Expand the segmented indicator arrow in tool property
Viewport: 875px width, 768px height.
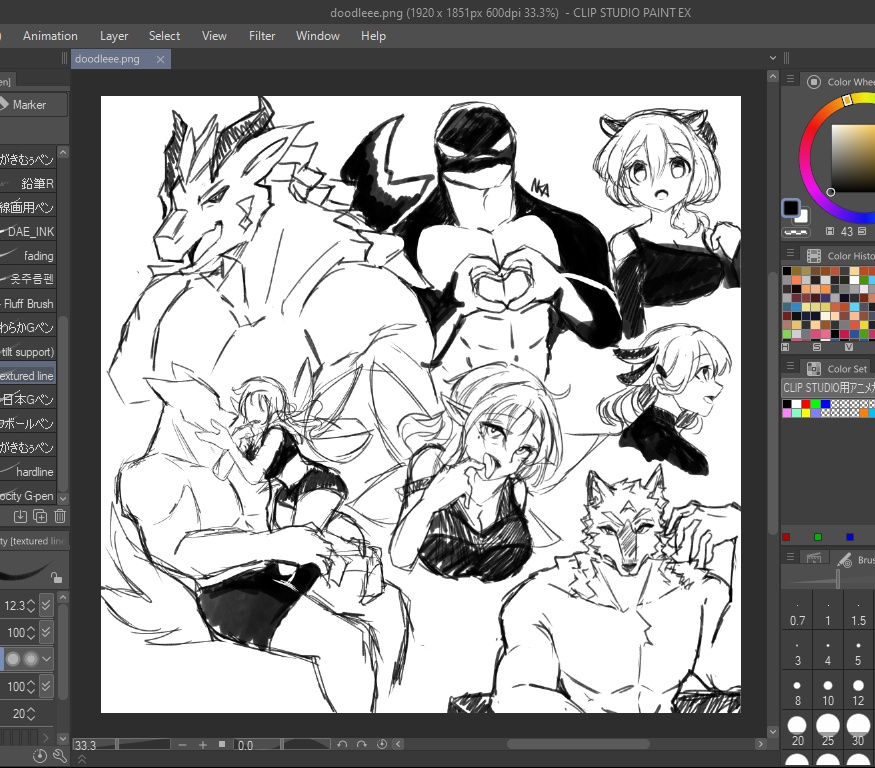[46, 738]
